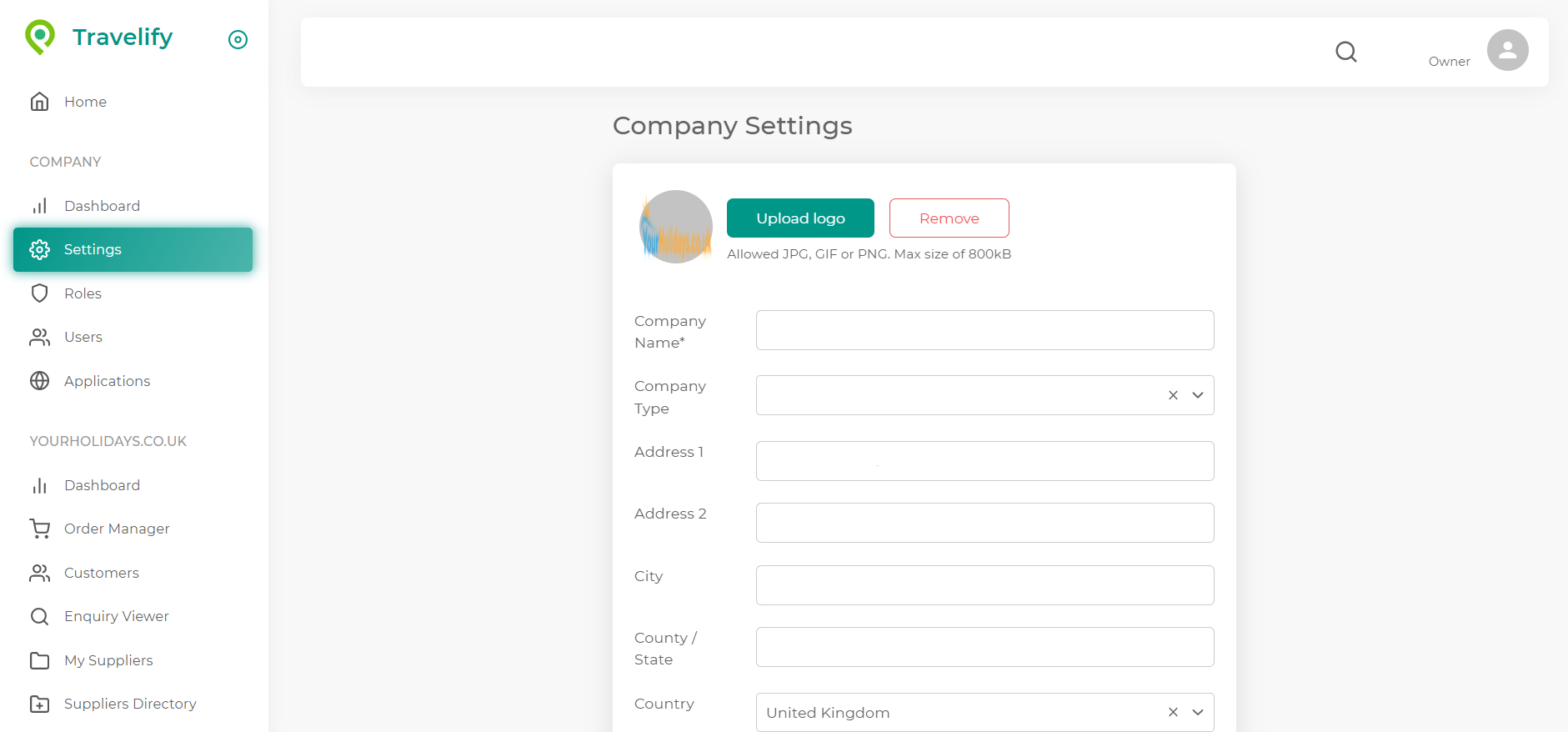This screenshot has height=732, width=1568.
Task: Click the Upload logo button
Action: coord(800,218)
